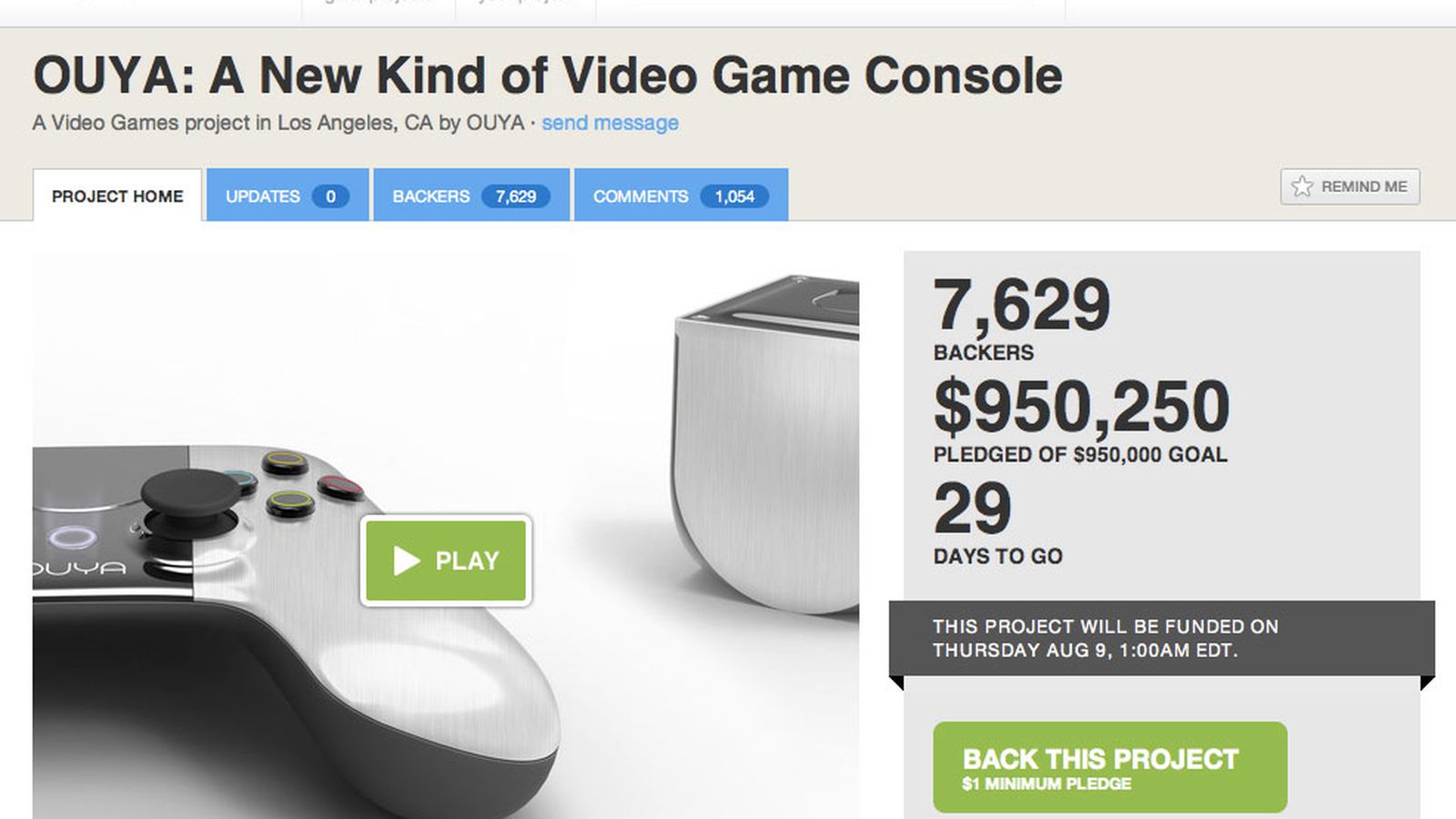Open the Comments tab
1456x819 pixels.
coord(681,195)
